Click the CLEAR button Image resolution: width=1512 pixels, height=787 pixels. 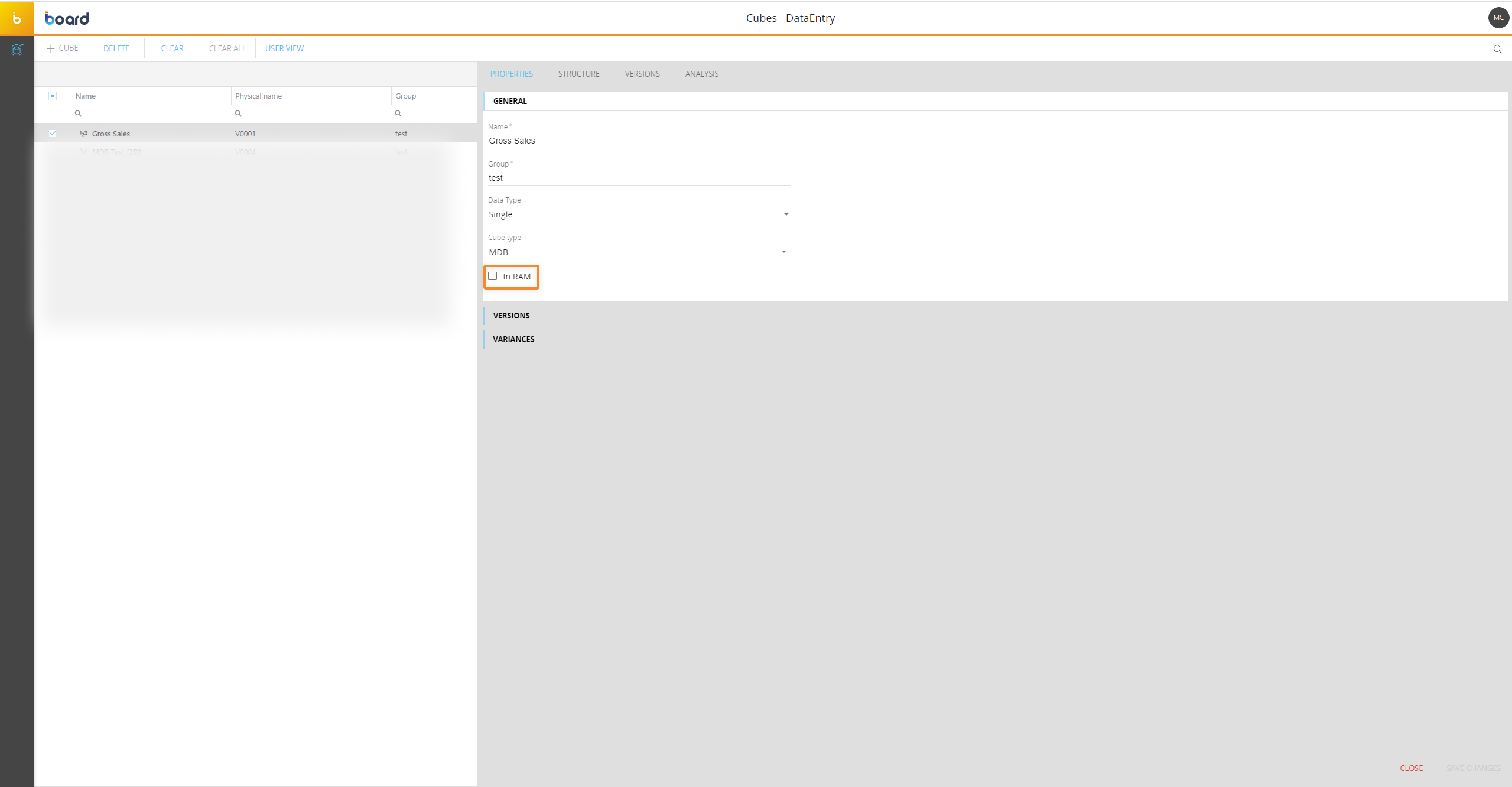[x=173, y=48]
